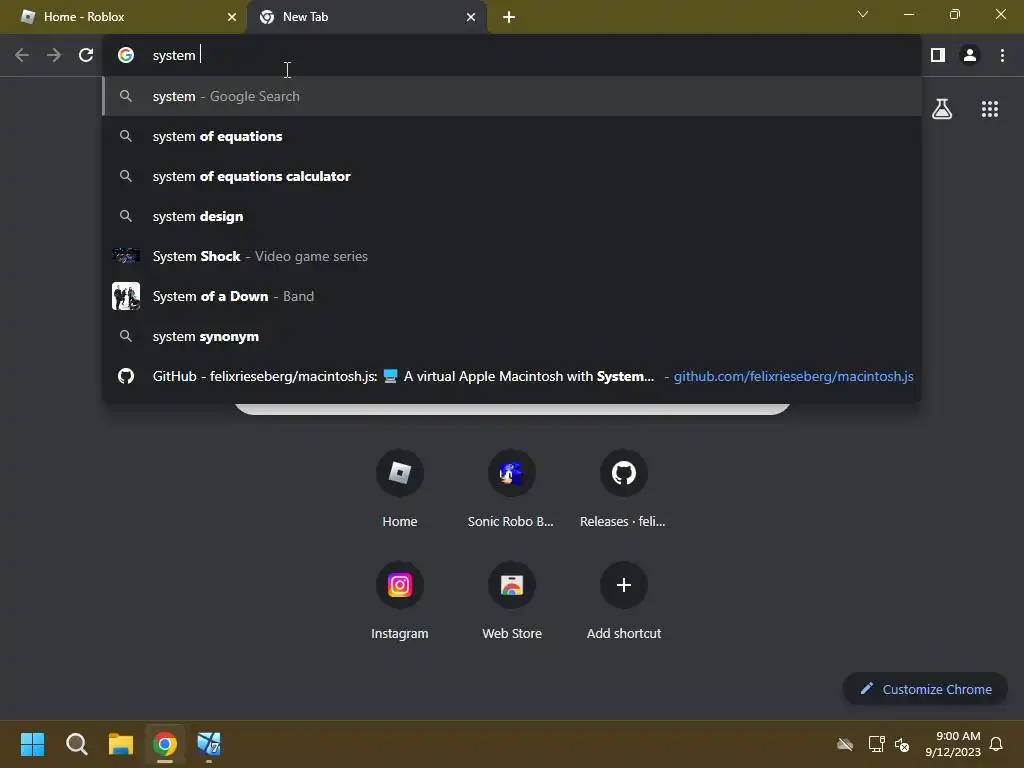Open the Chrome side panel
This screenshot has height=768, width=1024.
(938, 56)
